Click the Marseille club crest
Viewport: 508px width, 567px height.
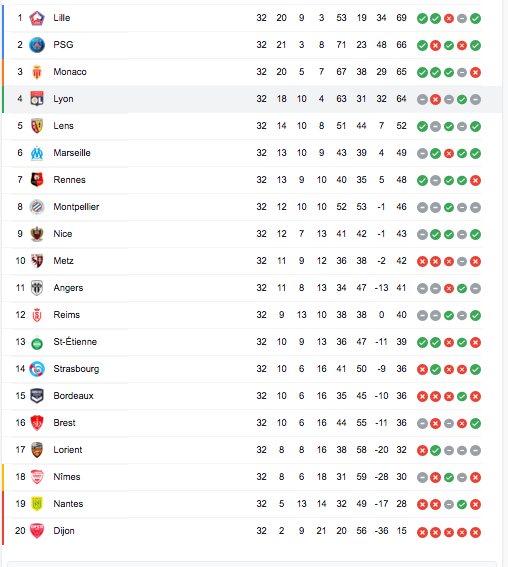[x=37, y=153]
